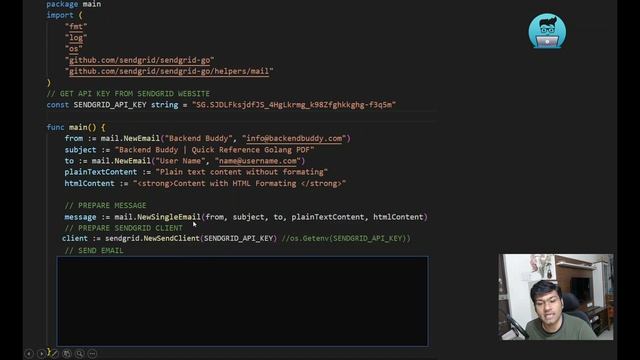The width and height of the screenshot is (640, 360).
Task: Activate the slide zoom magnifier
Action: [x=80, y=353]
